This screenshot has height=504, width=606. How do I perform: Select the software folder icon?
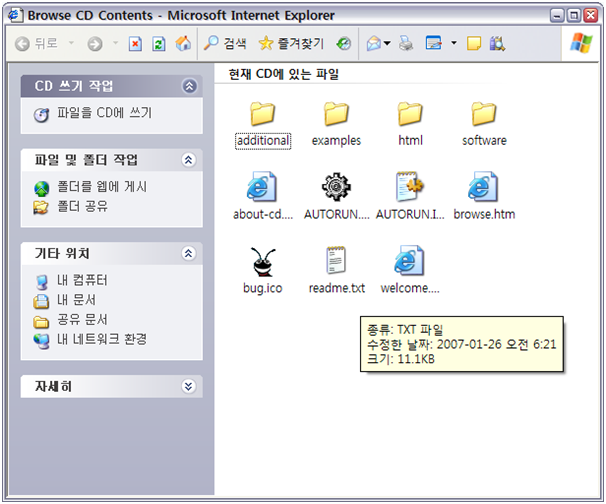484,114
